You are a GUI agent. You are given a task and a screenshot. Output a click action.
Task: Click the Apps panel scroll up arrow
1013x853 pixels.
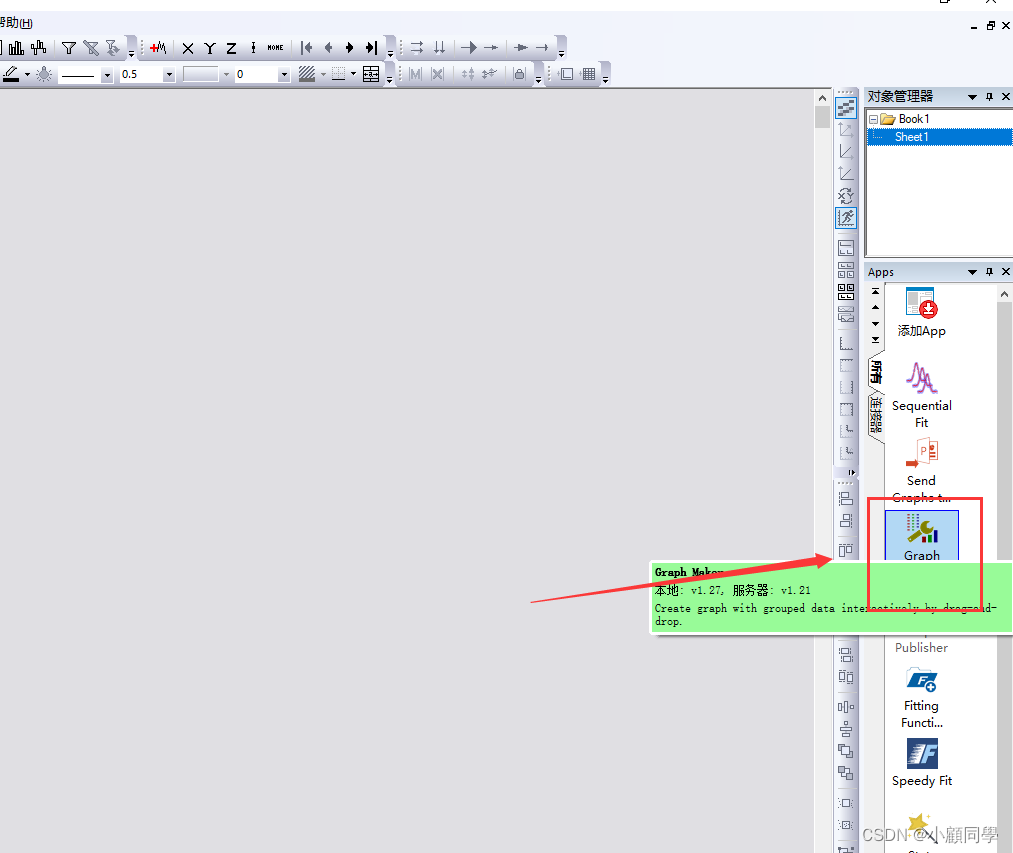(x=1004, y=295)
